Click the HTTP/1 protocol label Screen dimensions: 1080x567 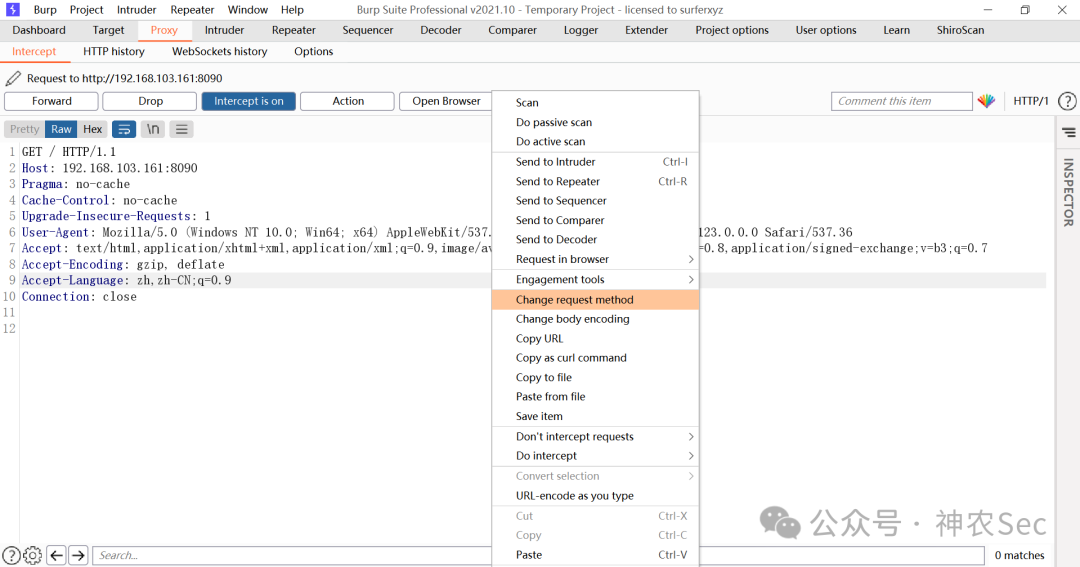1030,101
